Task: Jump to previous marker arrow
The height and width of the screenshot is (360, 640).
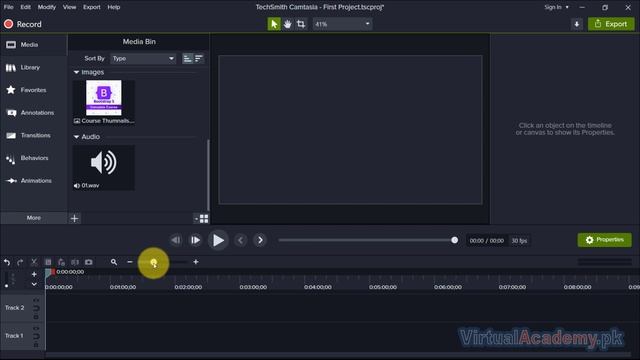Action: click(x=240, y=240)
